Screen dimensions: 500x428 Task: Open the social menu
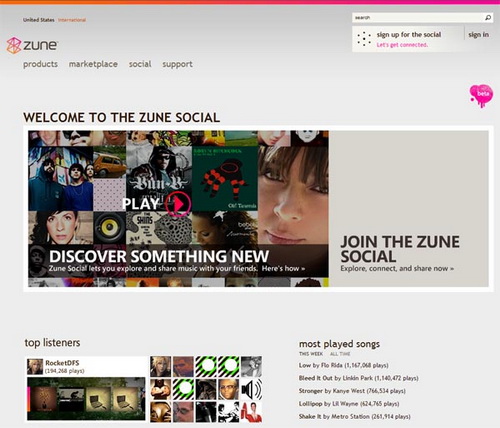140,64
